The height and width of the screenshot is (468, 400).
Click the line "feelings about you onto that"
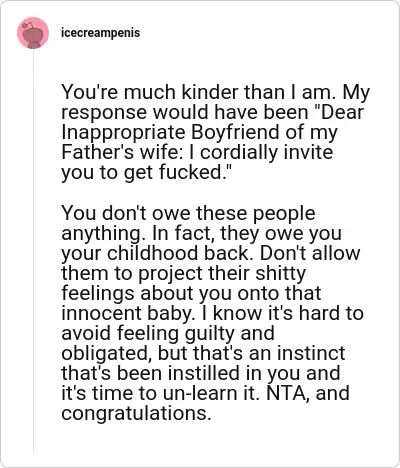point(191,293)
